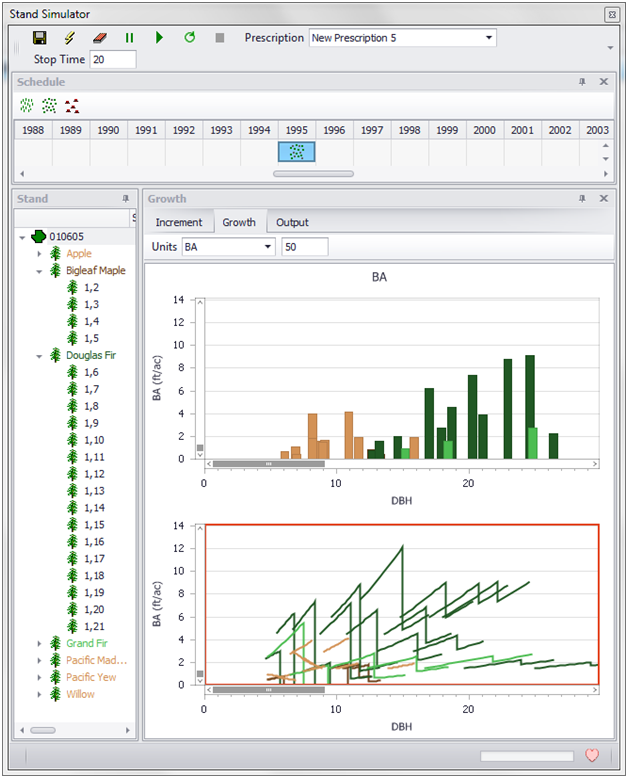Switch to the Growth tab
Screen dimensions: 628x778
(239, 222)
